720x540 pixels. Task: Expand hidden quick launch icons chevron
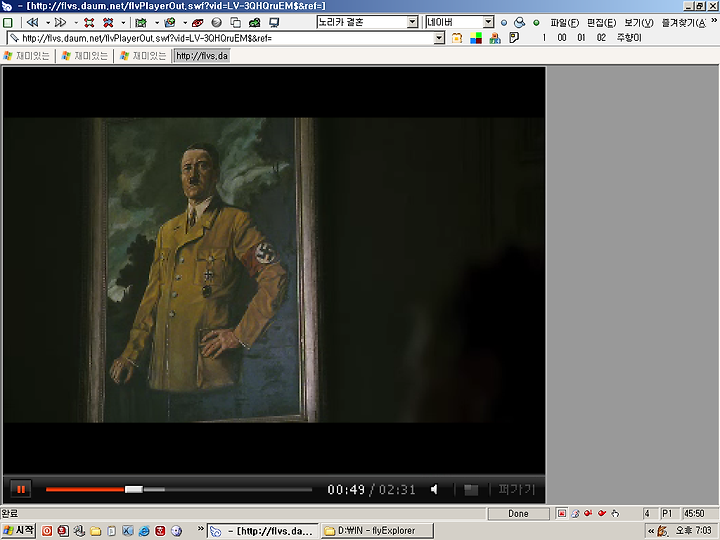click(x=200, y=529)
